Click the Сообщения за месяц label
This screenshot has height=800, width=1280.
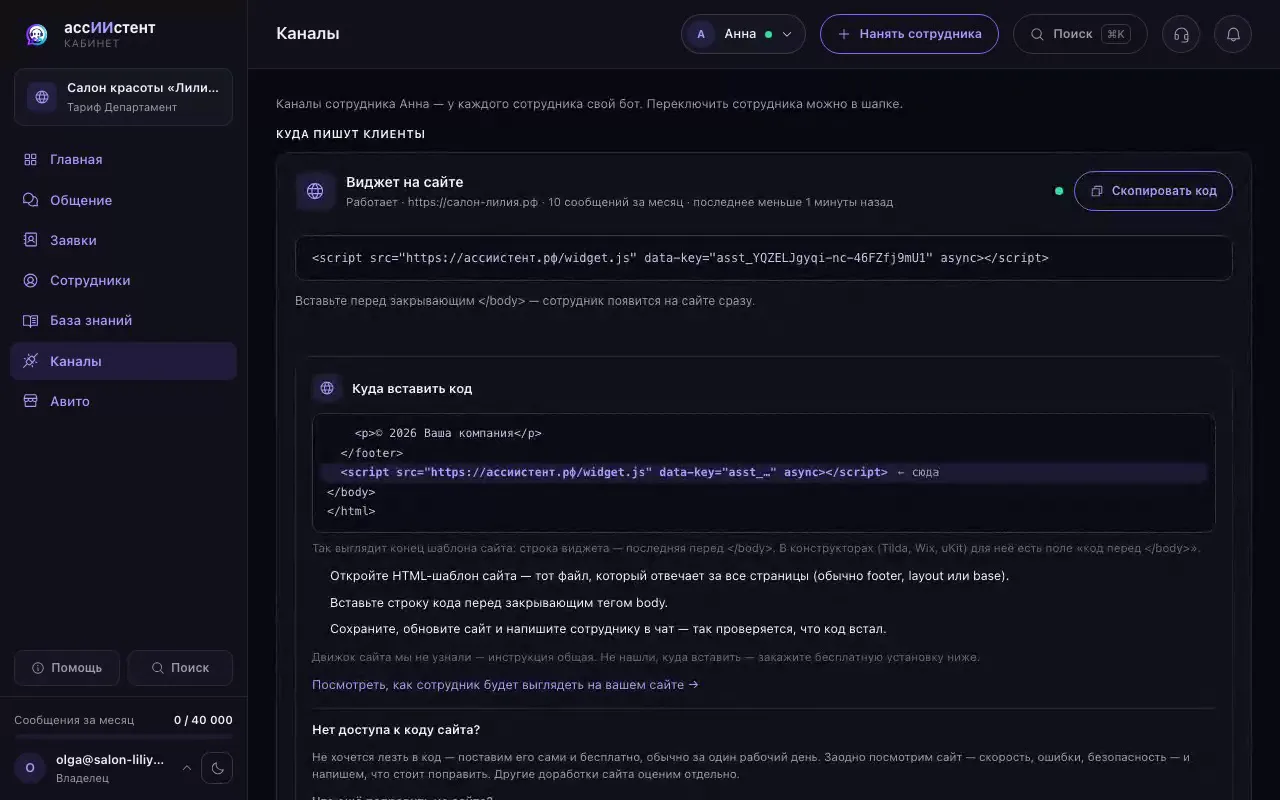click(x=74, y=720)
